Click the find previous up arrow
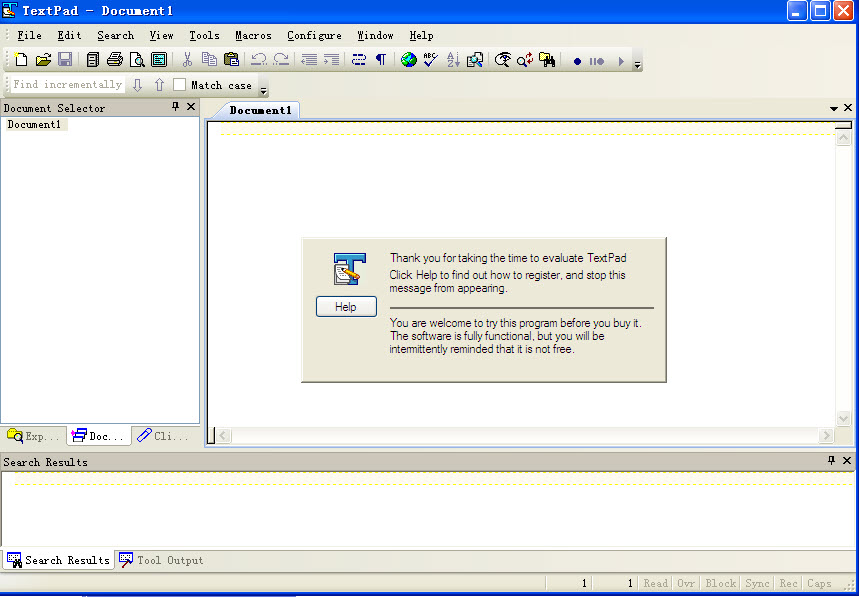This screenshot has height=597, width=859. [x=159, y=85]
